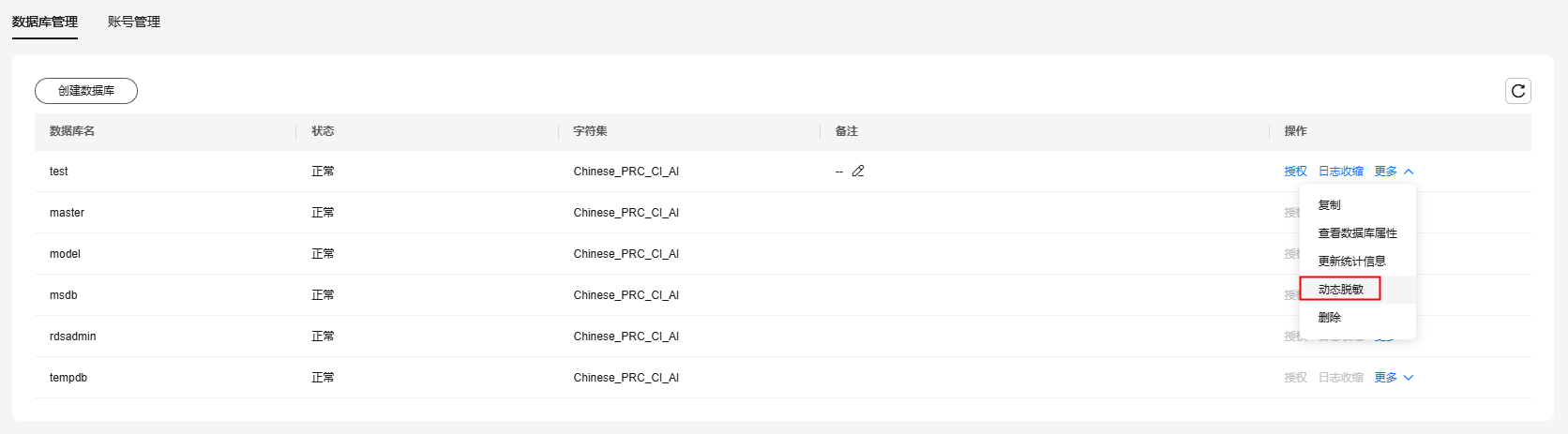Screen dimensions: 1568x434
Task: Choose the highlighted 动态脱敏 option
Action: coord(1341,290)
